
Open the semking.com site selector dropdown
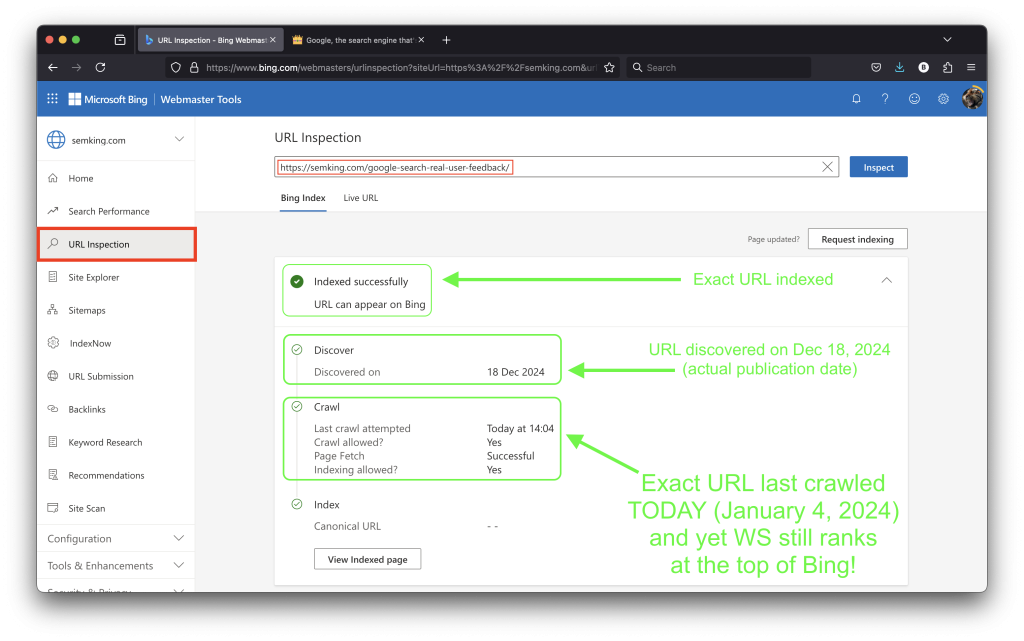pyautogui.click(x=116, y=140)
